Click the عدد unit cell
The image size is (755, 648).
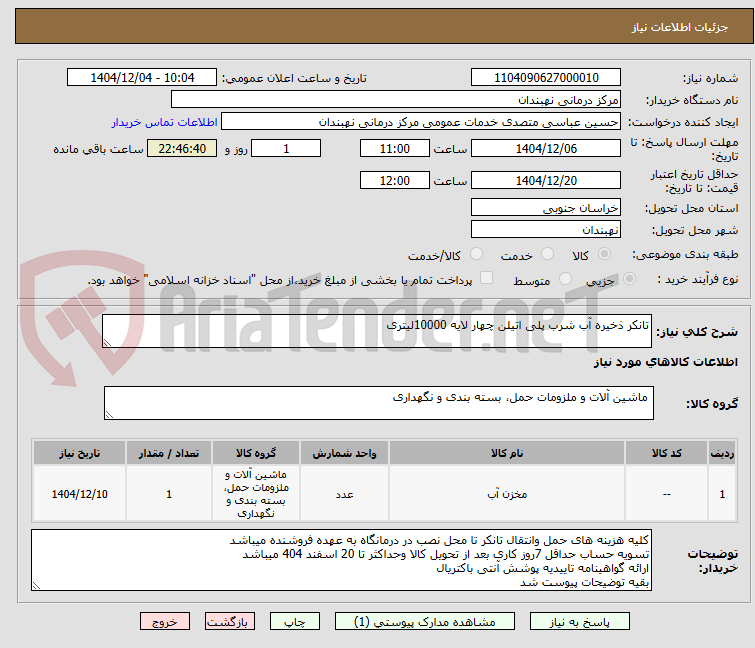(344, 494)
